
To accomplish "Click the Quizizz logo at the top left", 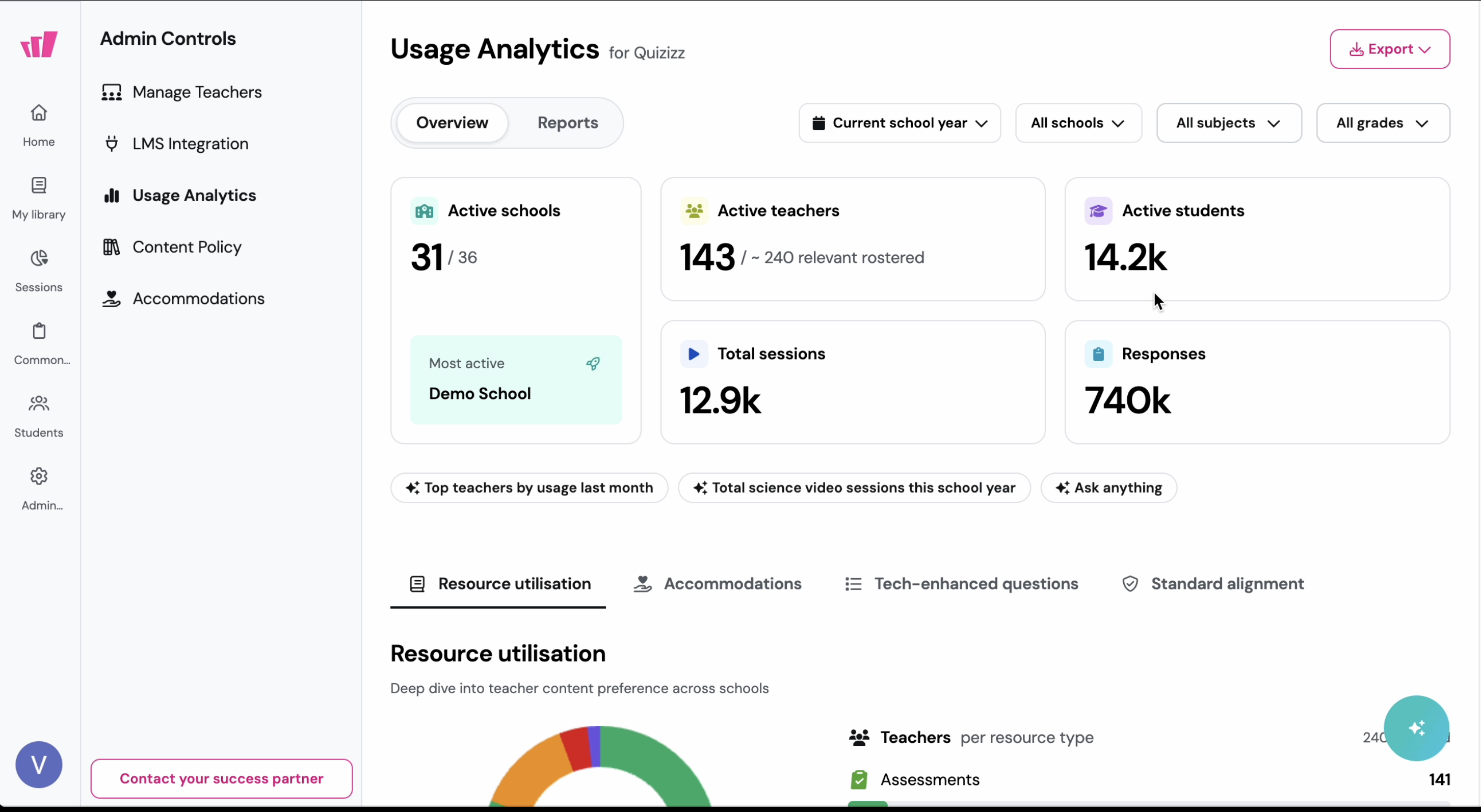I will [x=39, y=44].
